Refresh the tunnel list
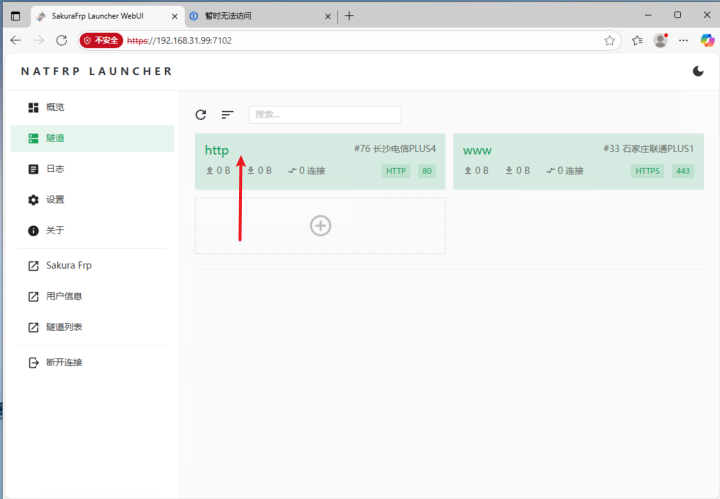720x499 pixels. (x=201, y=115)
